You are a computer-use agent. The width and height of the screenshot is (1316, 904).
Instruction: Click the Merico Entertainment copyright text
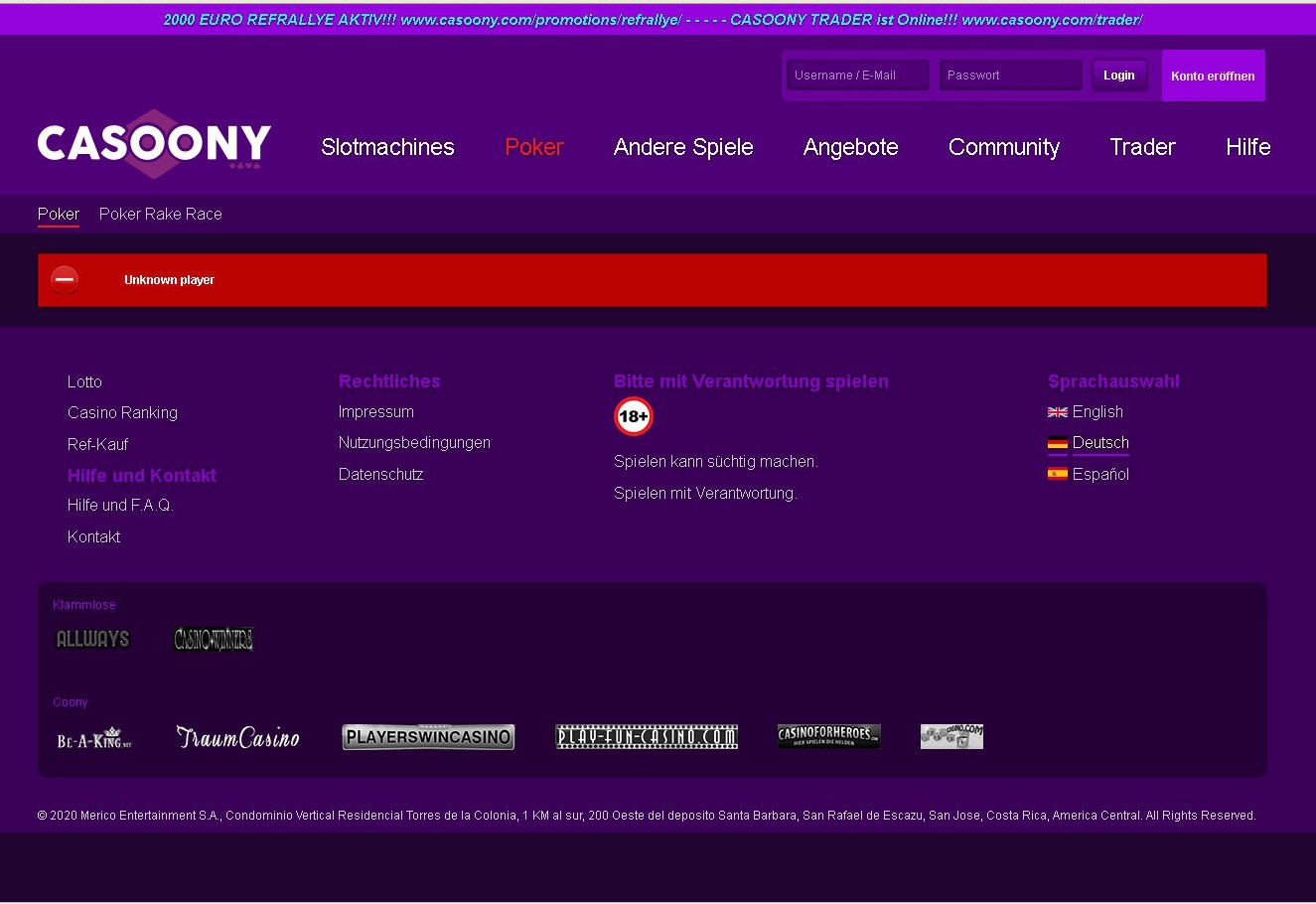coord(647,816)
